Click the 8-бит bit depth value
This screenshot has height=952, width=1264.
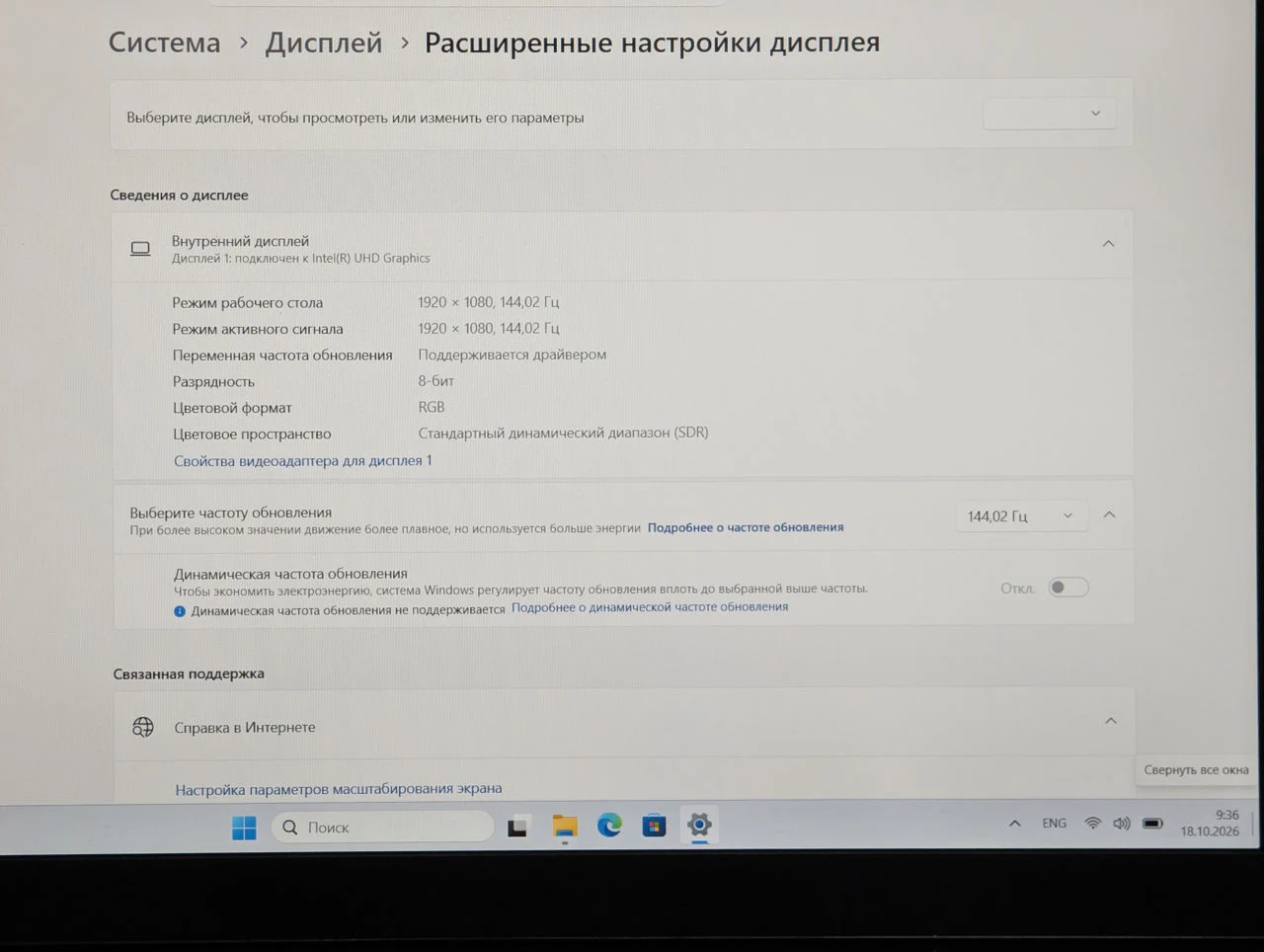[436, 380]
